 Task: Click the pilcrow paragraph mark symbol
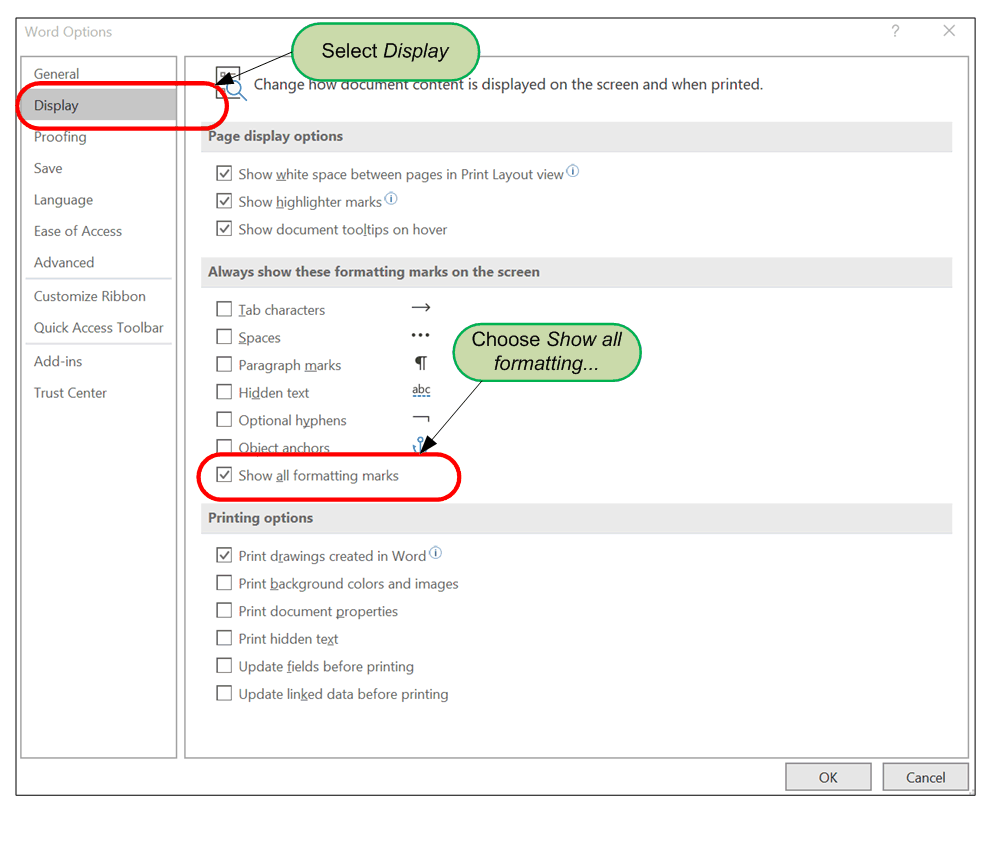[x=421, y=363]
